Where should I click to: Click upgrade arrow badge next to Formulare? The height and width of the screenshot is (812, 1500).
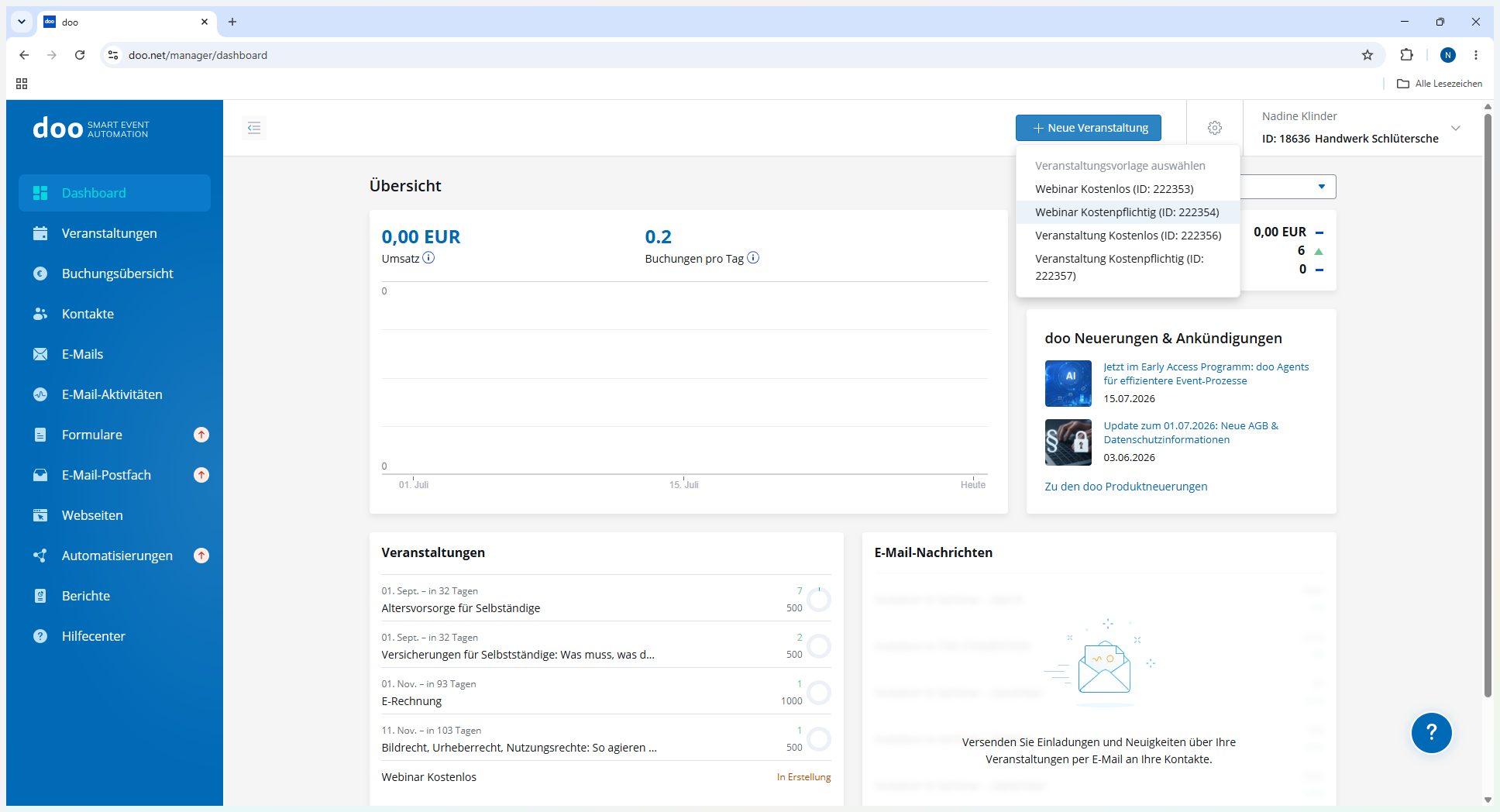tap(201, 435)
